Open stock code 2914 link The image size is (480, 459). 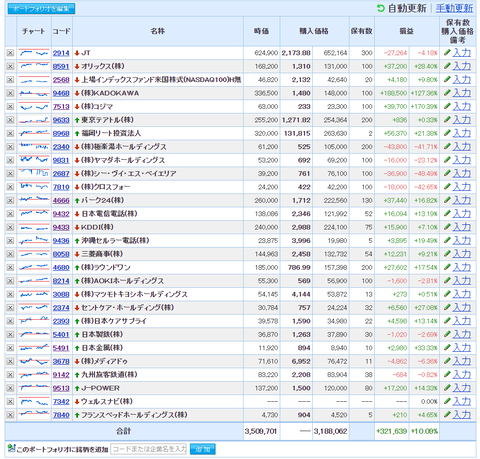(61, 53)
